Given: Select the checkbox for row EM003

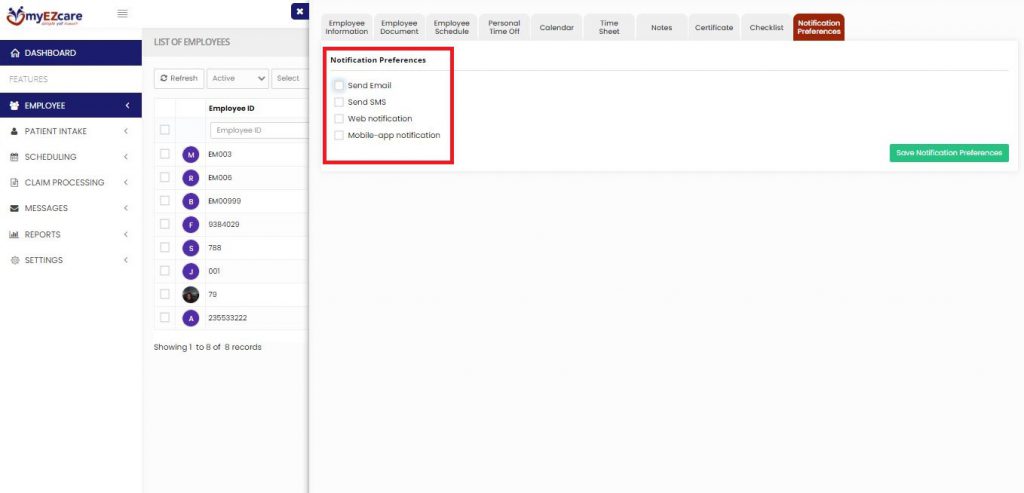Looking at the screenshot, I should point(165,154).
